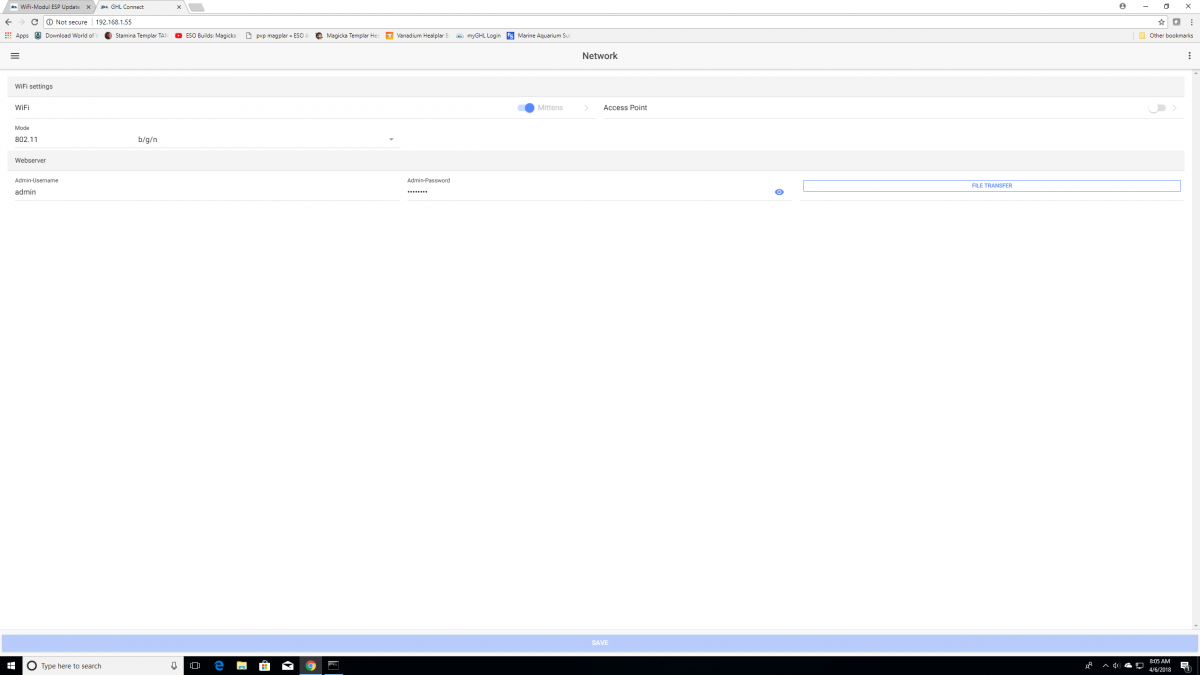
Task: Open File Explorer from the taskbar
Action: [242, 665]
